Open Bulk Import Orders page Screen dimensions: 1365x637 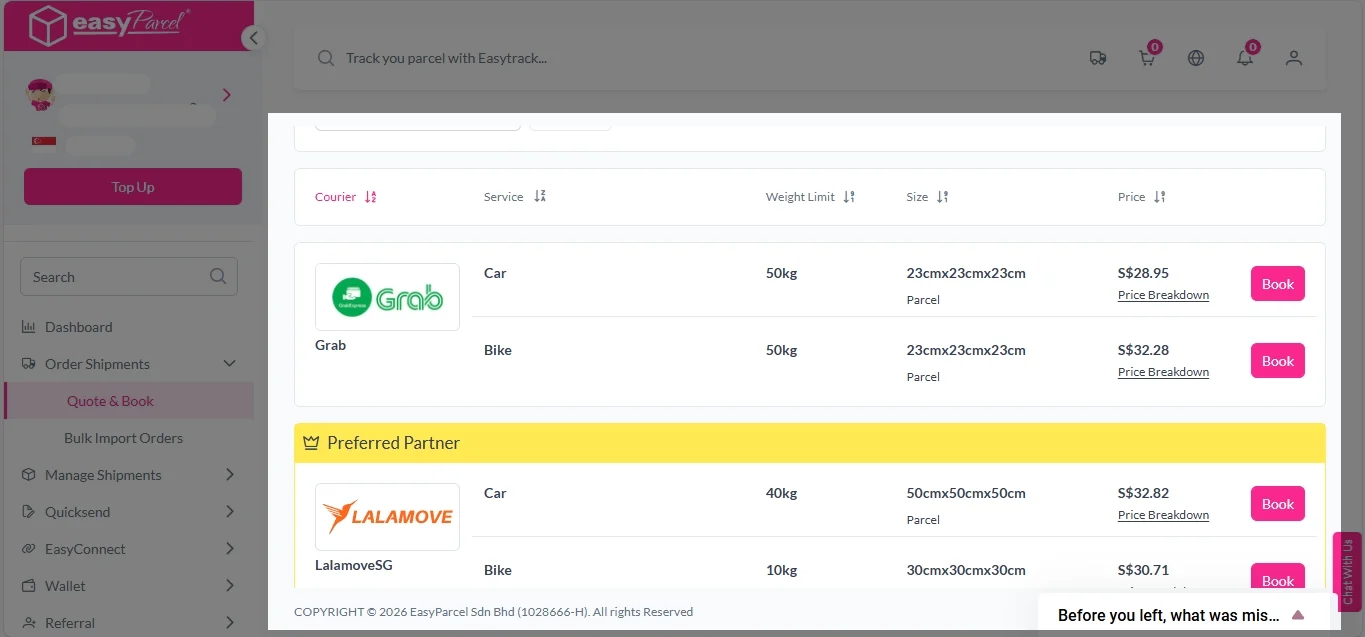click(x=123, y=438)
